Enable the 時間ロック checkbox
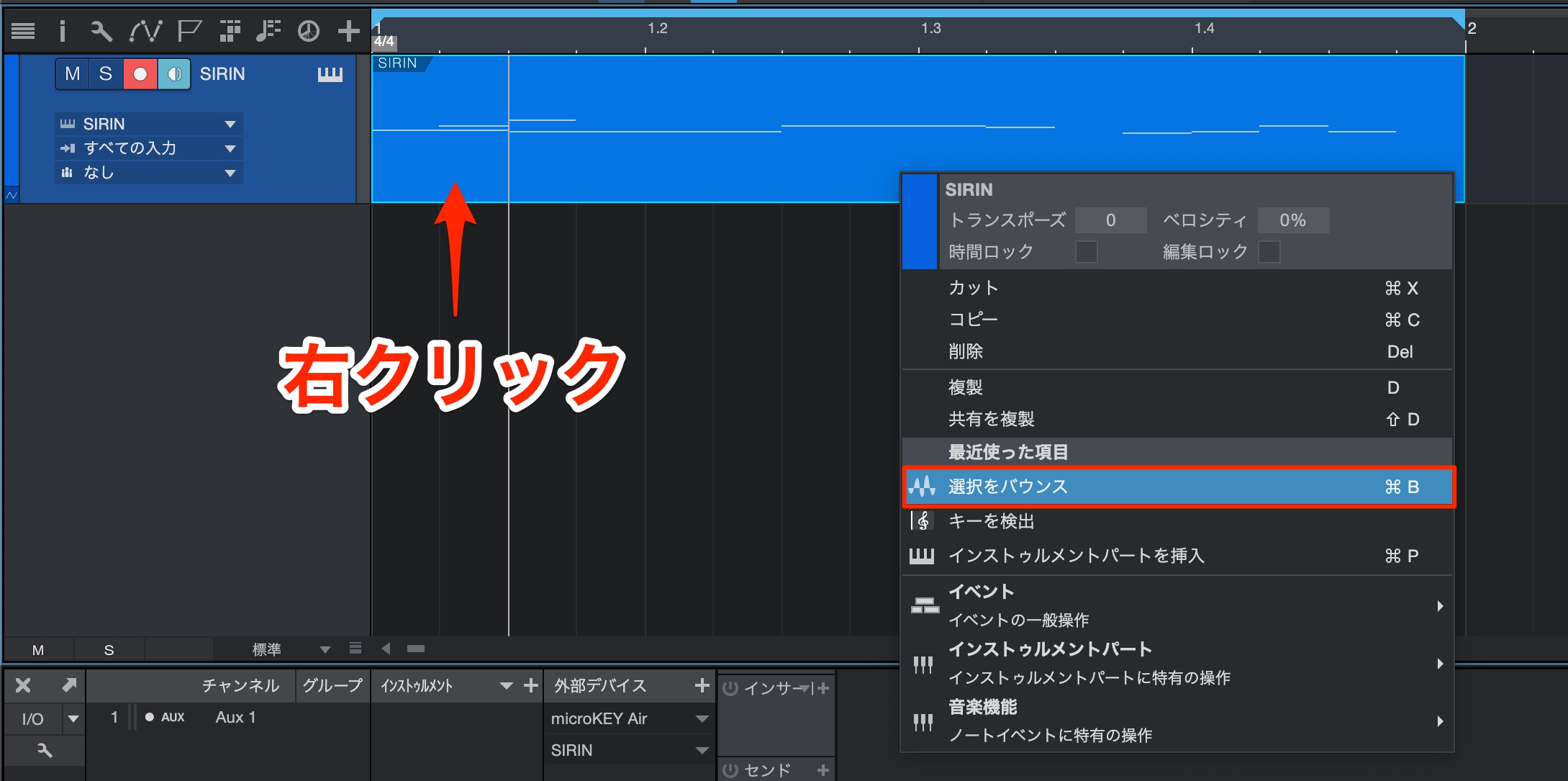Screen dimensions: 1568x781 pos(1086,252)
